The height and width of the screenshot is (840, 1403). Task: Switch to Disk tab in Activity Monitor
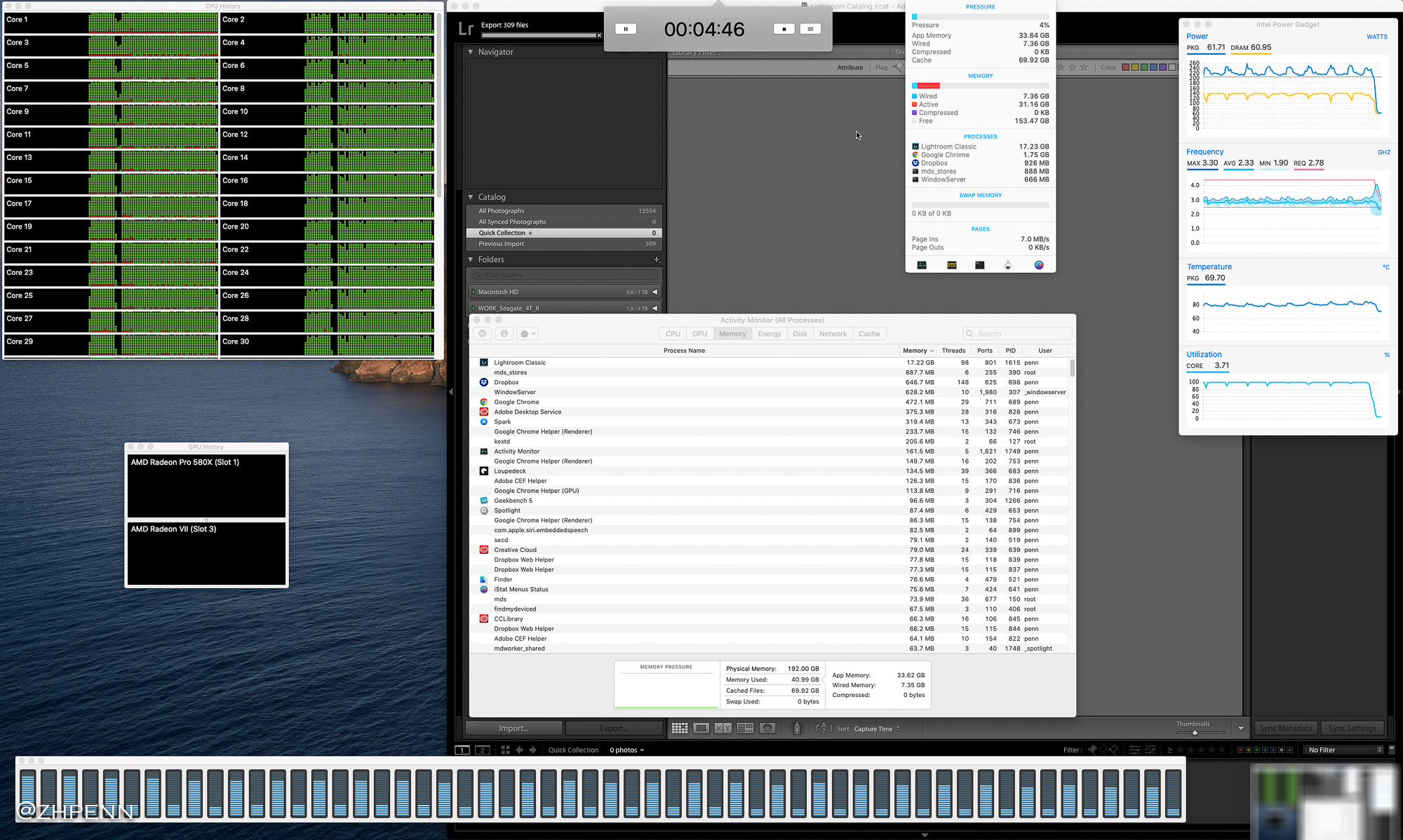tap(800, 334)
